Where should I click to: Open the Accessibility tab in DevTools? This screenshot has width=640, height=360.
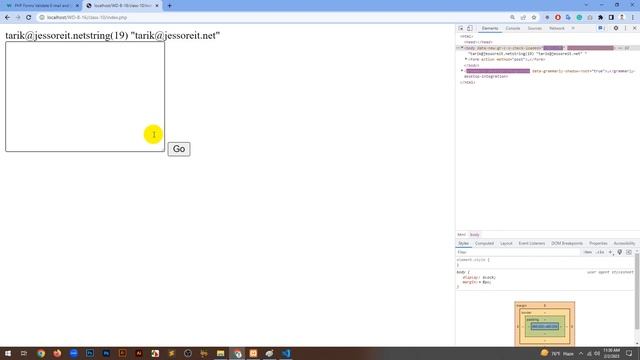click(624, 243)
